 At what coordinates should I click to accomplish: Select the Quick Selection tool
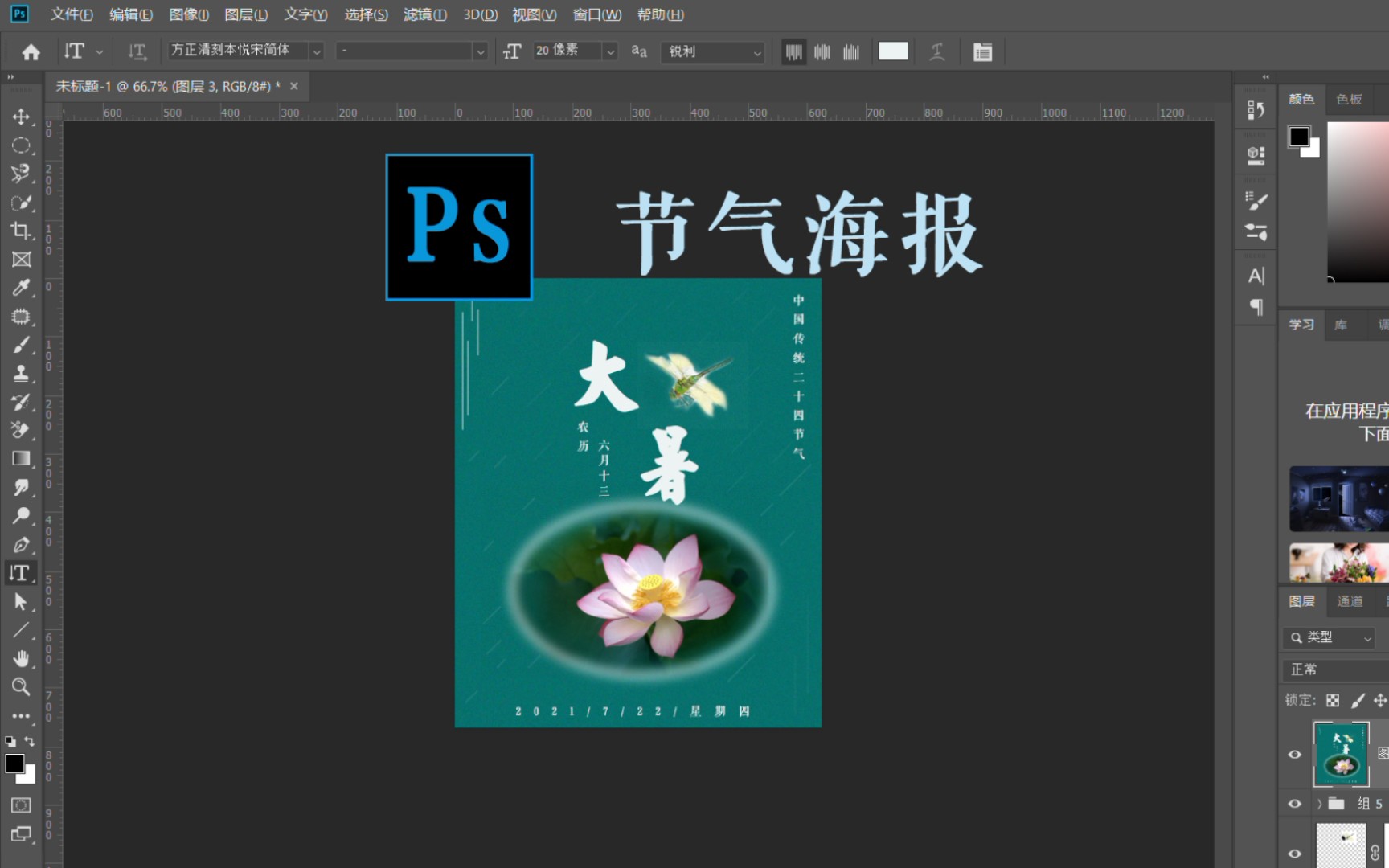pyautogui.click(x=21, y=203)
